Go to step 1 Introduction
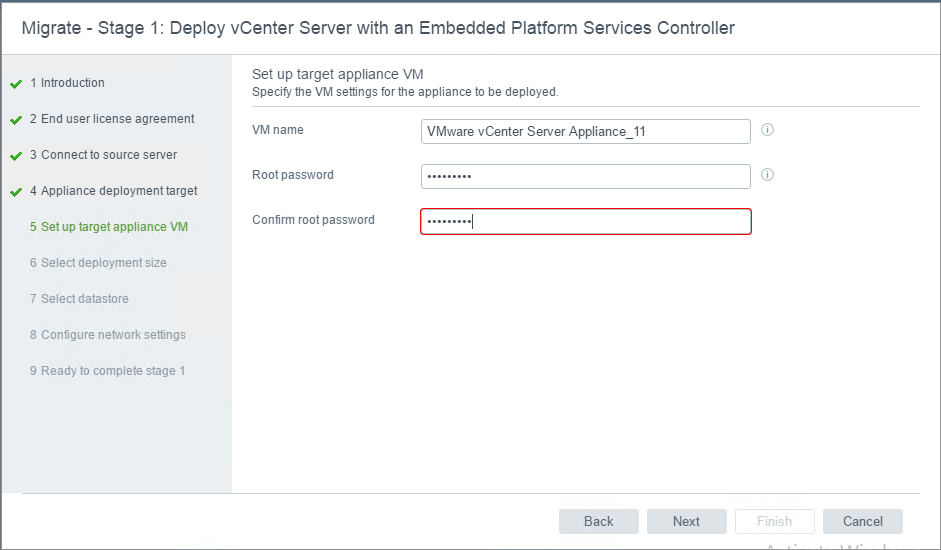This screenshot has height=550, width=941. click(67, 83)
